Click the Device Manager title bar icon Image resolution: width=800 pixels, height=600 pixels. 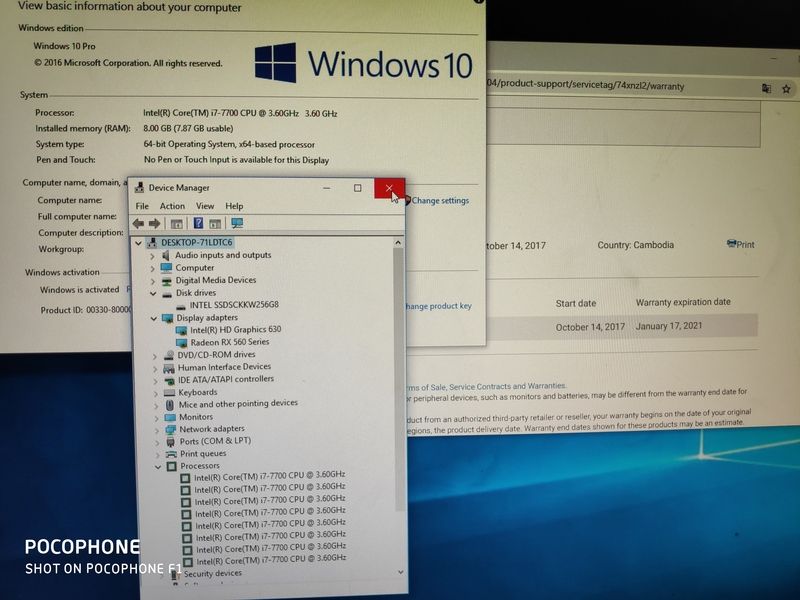click(139, 188)
